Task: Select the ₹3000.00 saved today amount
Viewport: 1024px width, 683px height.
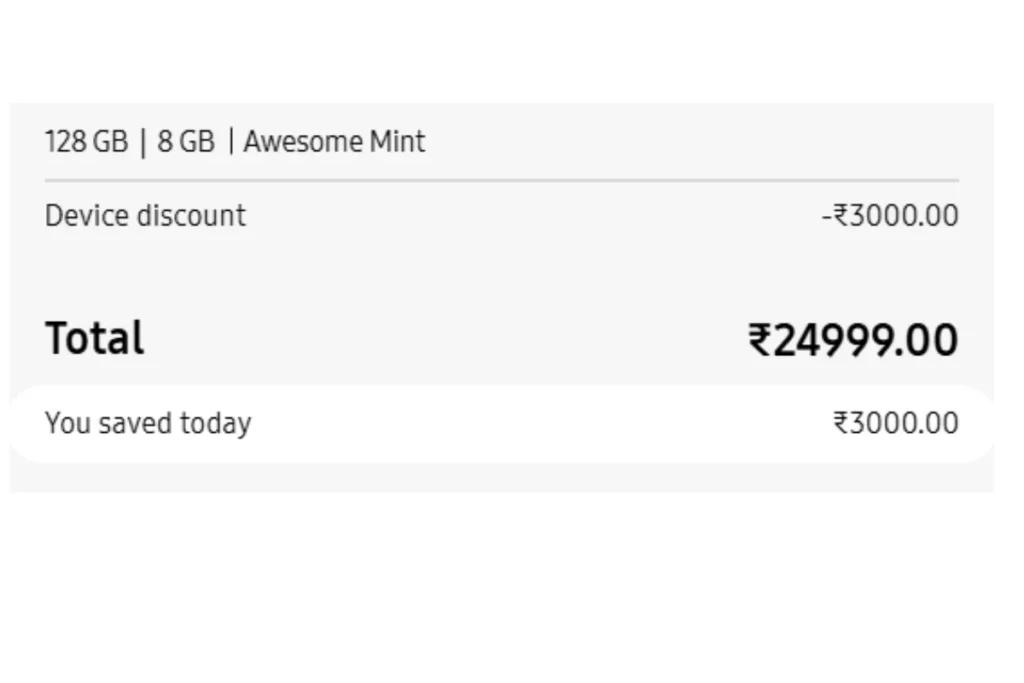Action: (896, 423)
